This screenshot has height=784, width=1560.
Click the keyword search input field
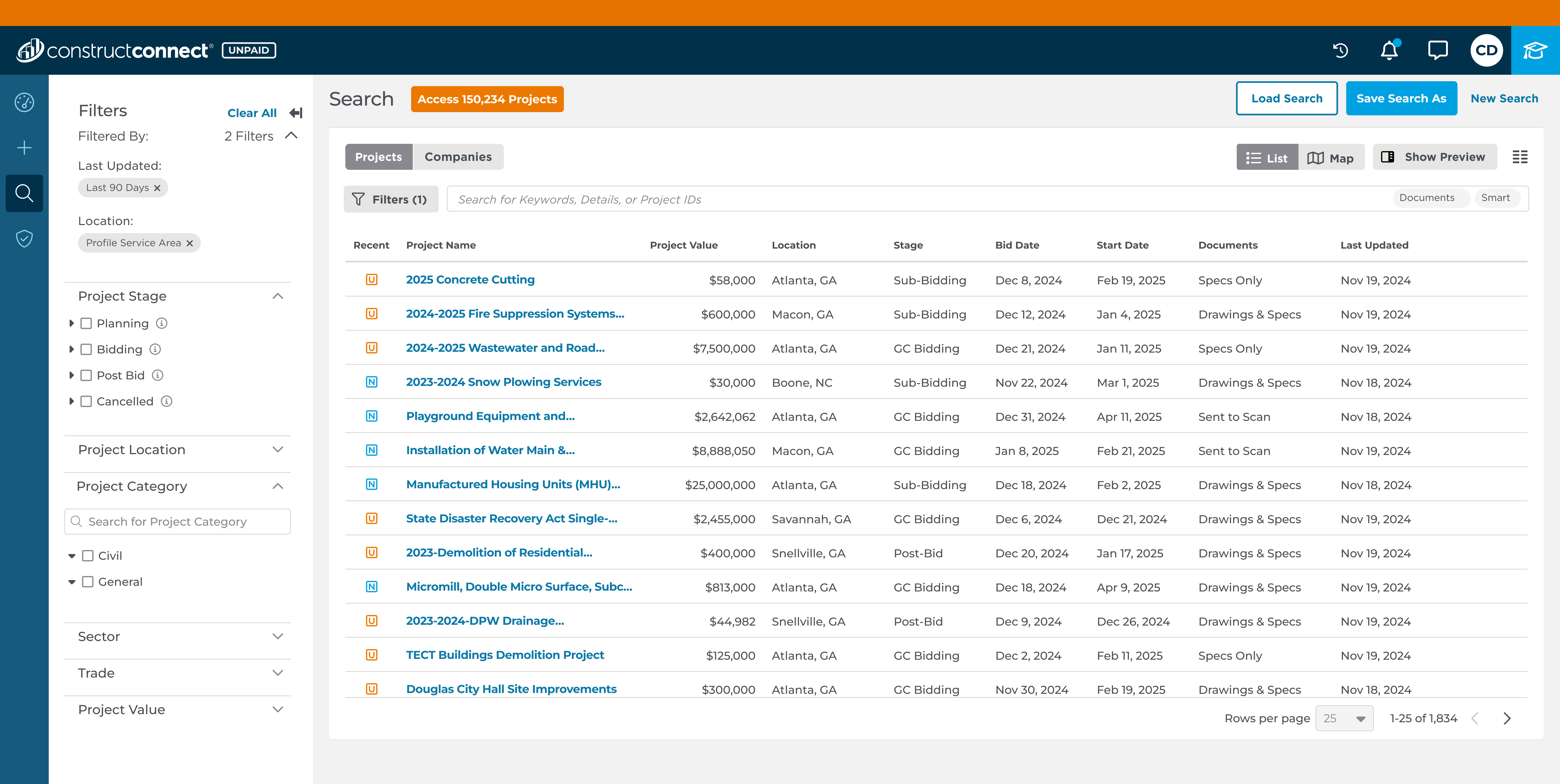(908, 199)
